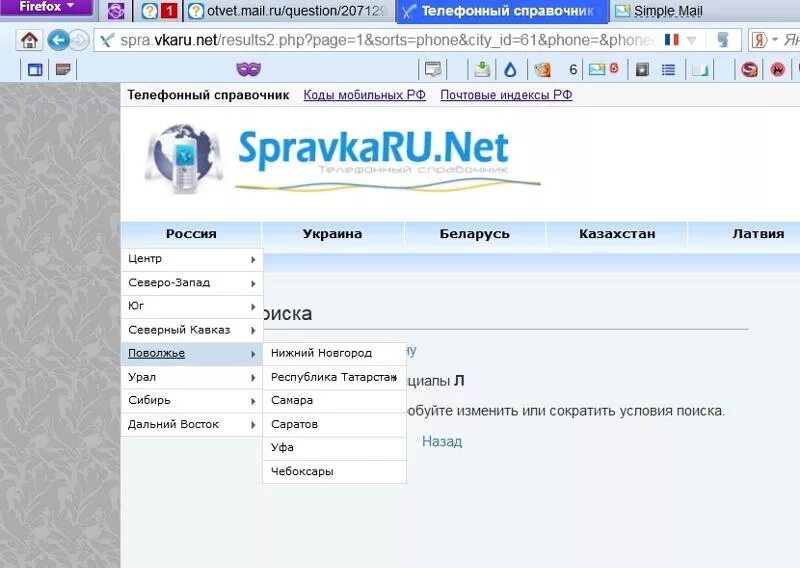Click the French flag icon in the address bar
Screen dimensions: 800x568
click(x=671, y=40)
